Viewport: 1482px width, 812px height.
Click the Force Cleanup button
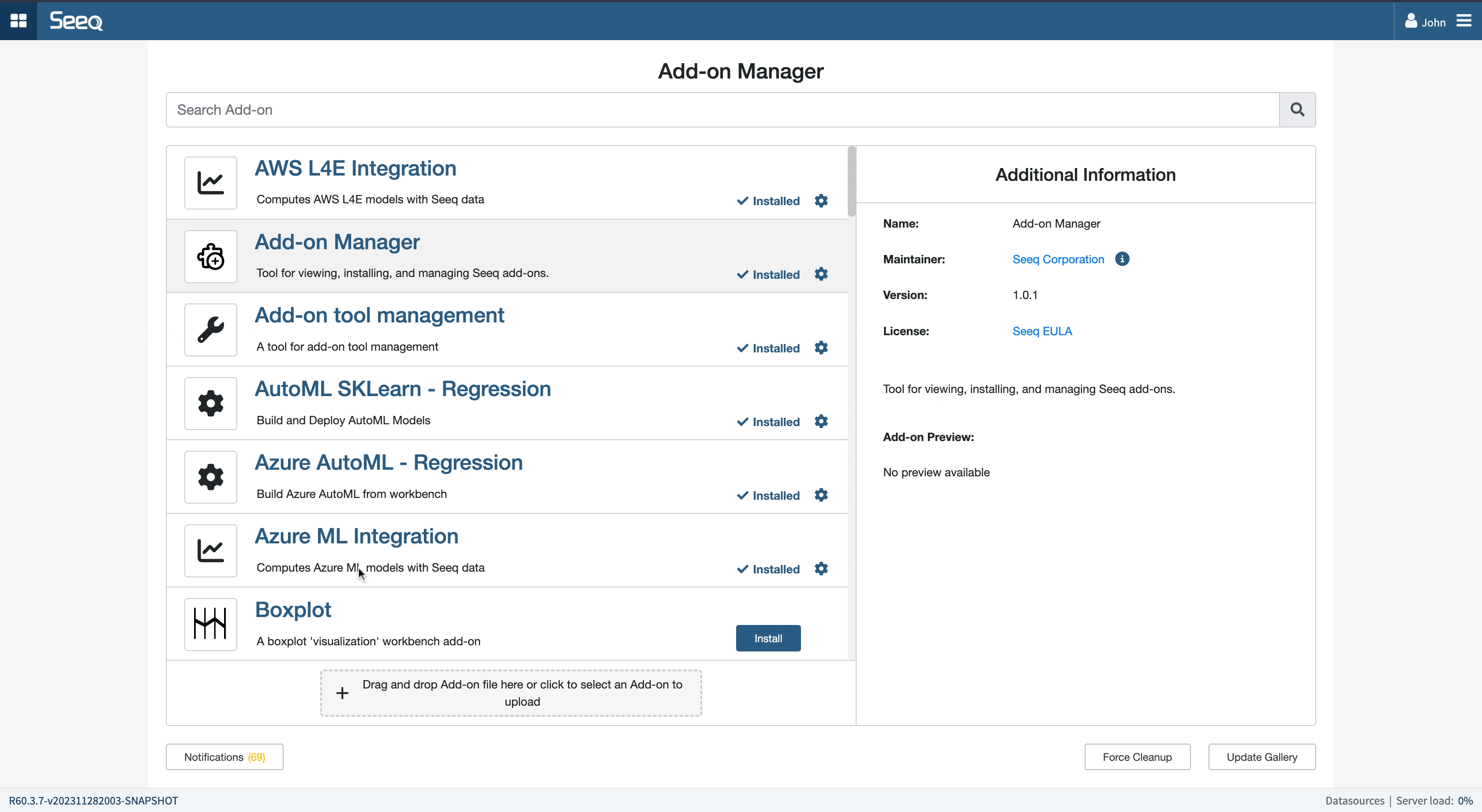point(1137,757)
